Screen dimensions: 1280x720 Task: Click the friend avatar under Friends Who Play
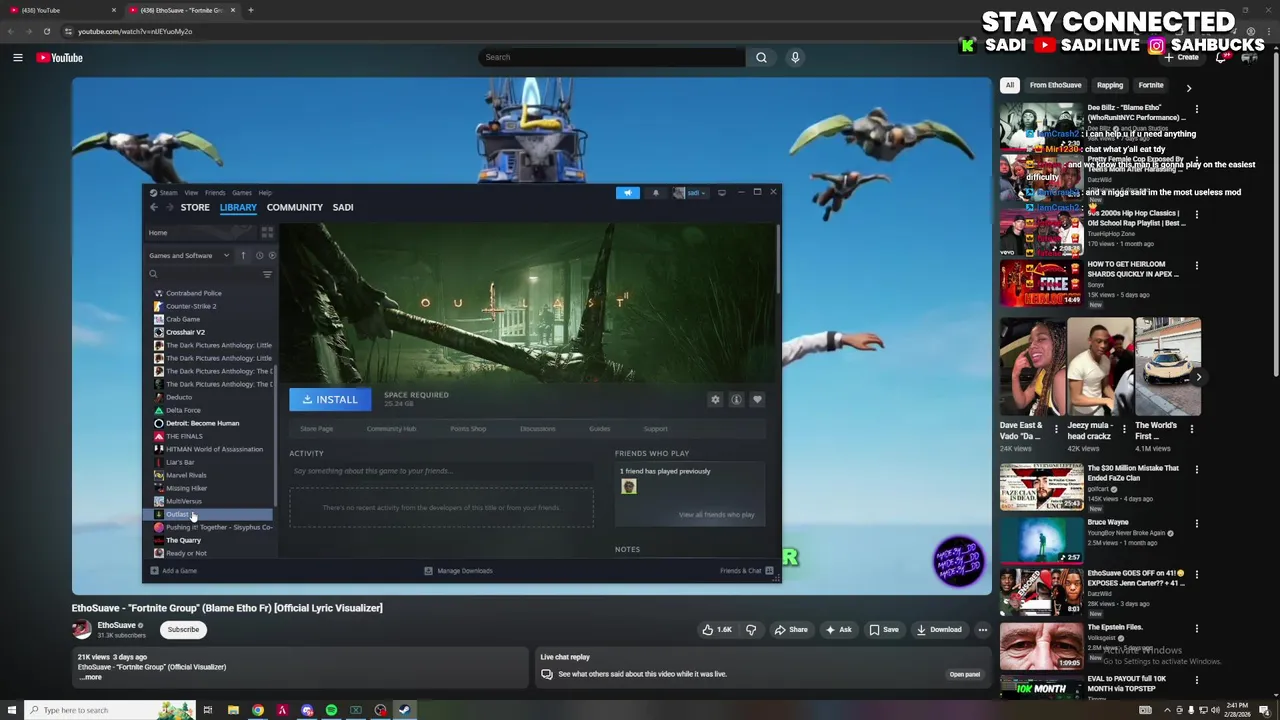(629, 486)
